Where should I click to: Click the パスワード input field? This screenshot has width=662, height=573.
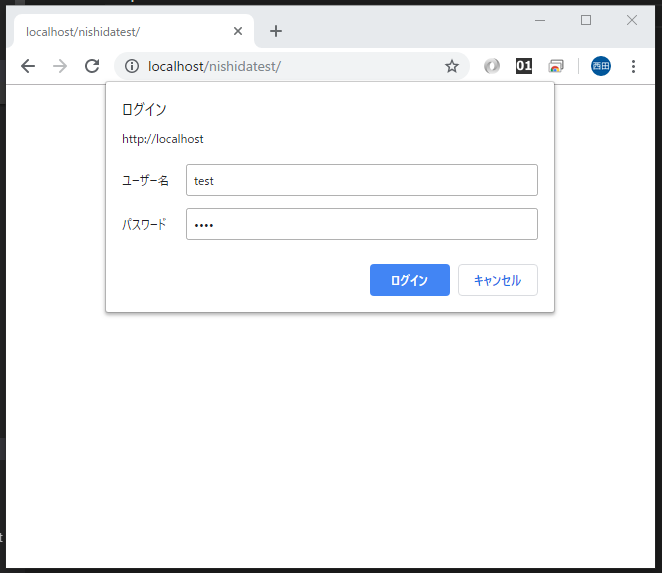tap(362, 224)
